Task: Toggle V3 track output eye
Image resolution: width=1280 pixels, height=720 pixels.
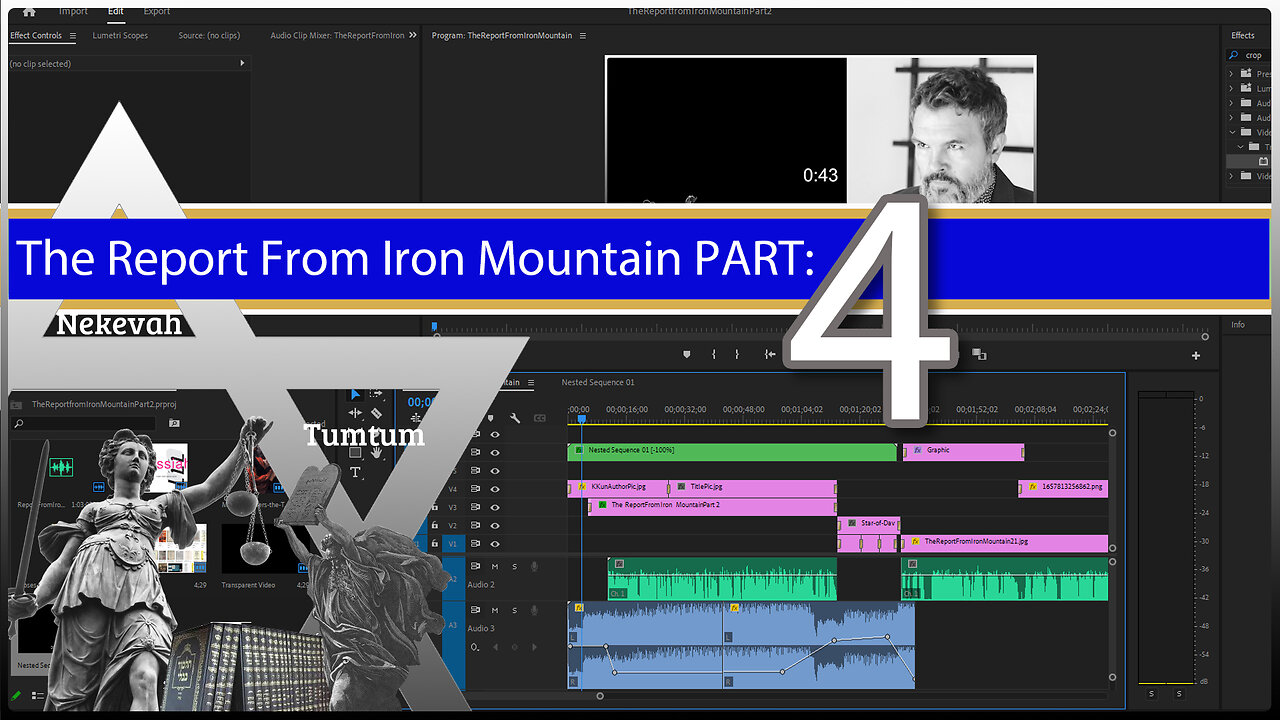Action: [x=494, y=507]
